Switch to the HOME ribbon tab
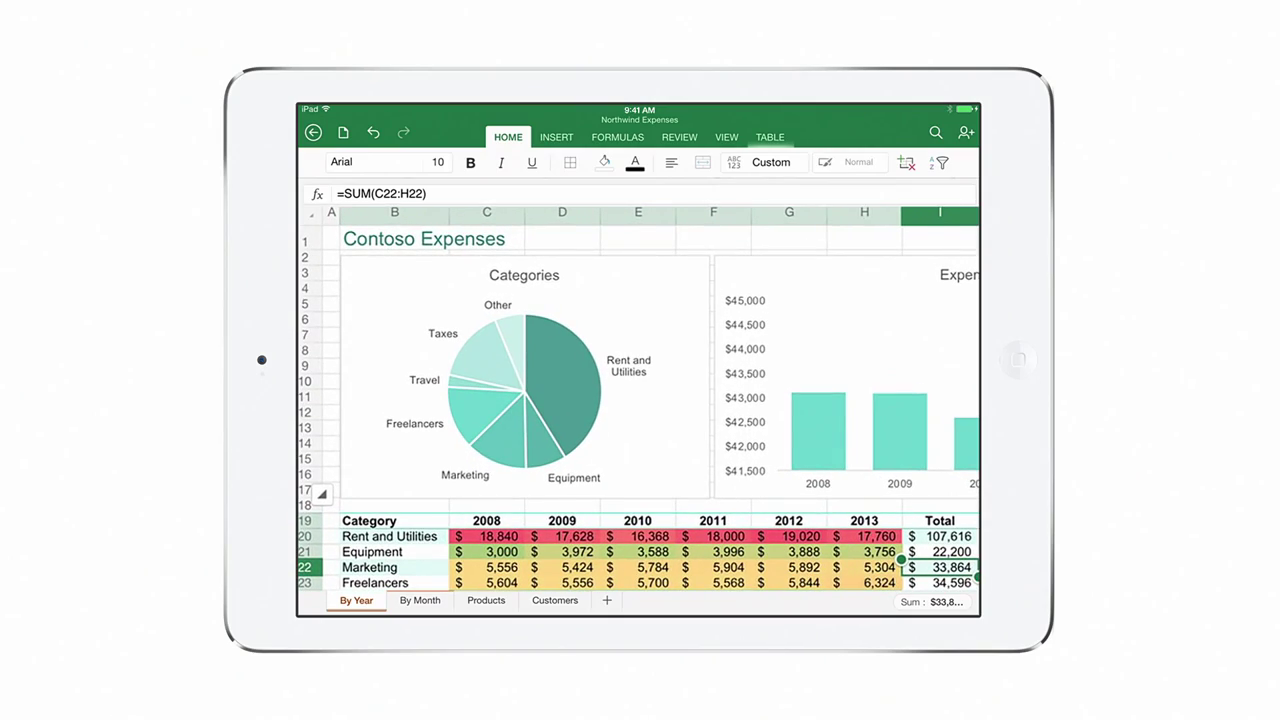The image size is (1280, 720). pyautogui.click(x=508, y=137)
